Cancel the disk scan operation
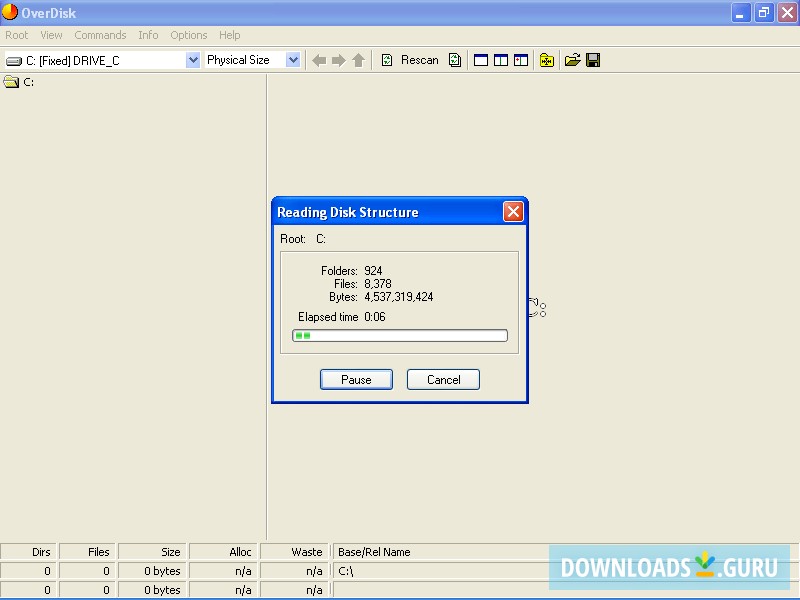This screenshot has width=800, height=600. tap(443, 379)
